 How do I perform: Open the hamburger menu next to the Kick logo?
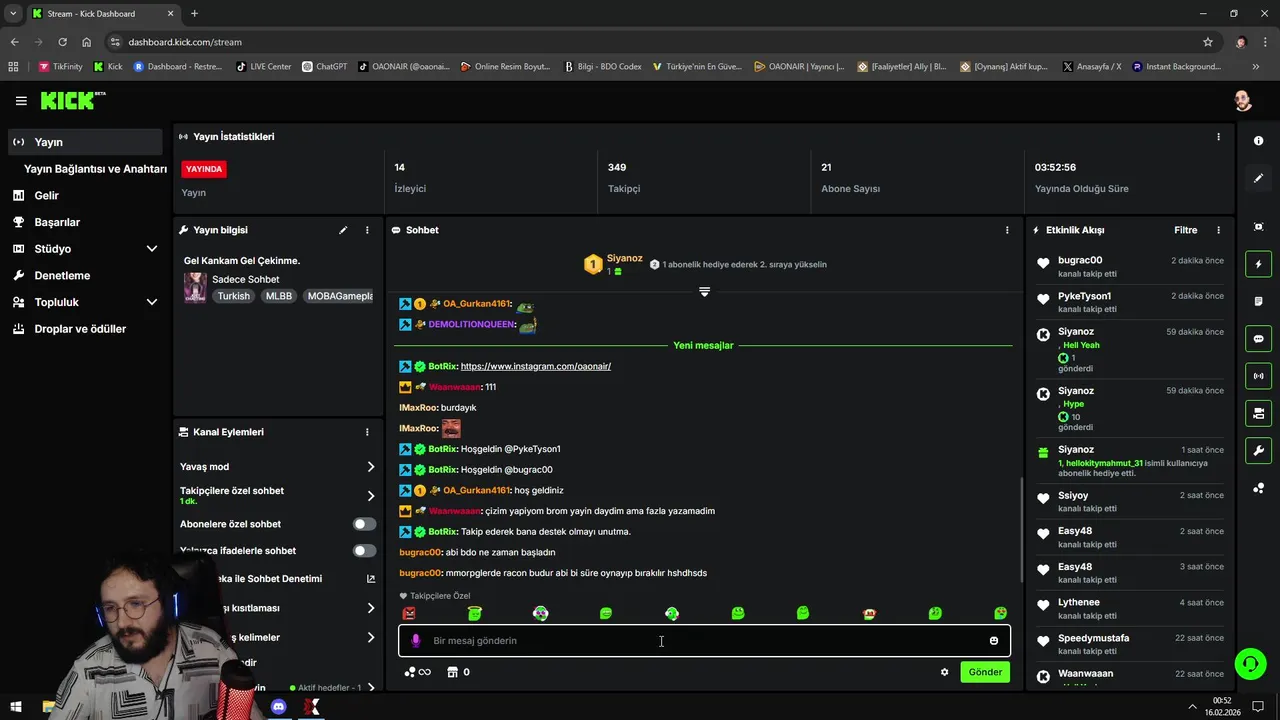pos(21,101)
